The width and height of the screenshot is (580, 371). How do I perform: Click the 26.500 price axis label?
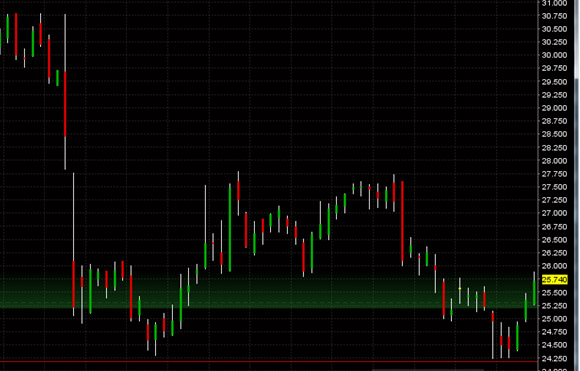click(x=554, y=240)
